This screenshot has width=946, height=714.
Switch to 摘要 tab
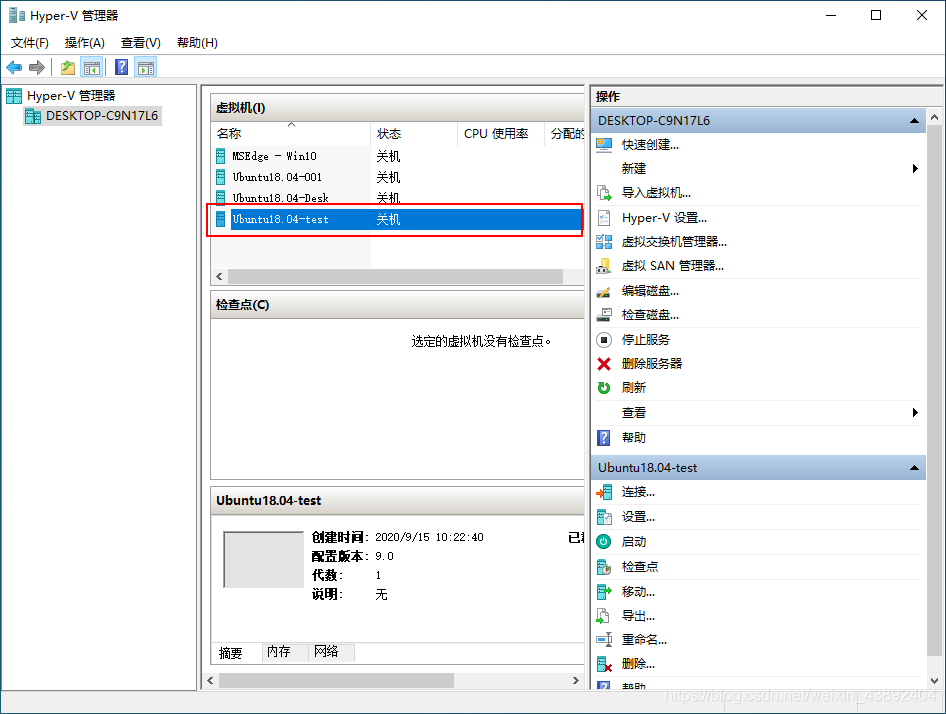[x=231, y=653]
